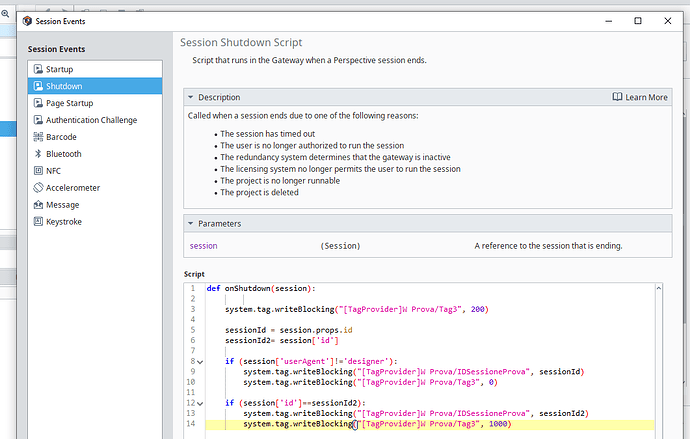Close the Session Events dialog

pos(666,20)
